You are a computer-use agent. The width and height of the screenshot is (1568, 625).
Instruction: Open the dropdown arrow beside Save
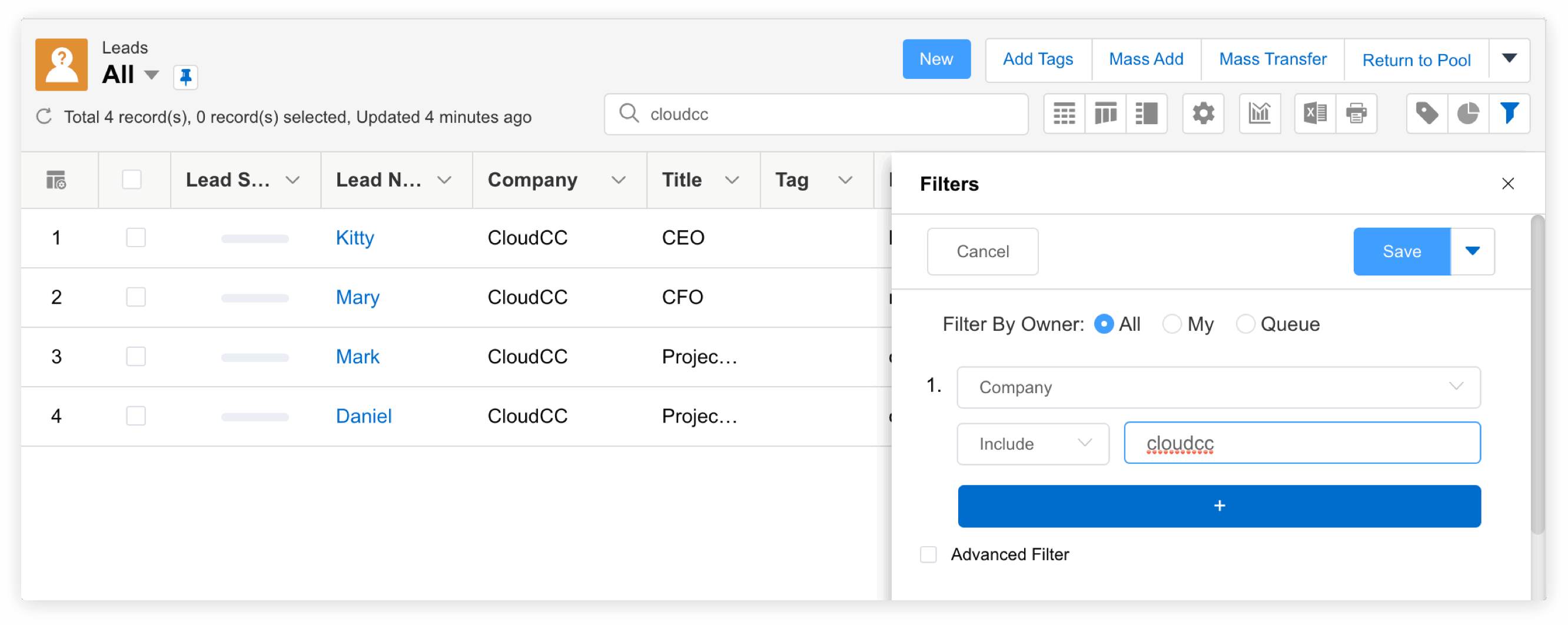click(1472, 251)
